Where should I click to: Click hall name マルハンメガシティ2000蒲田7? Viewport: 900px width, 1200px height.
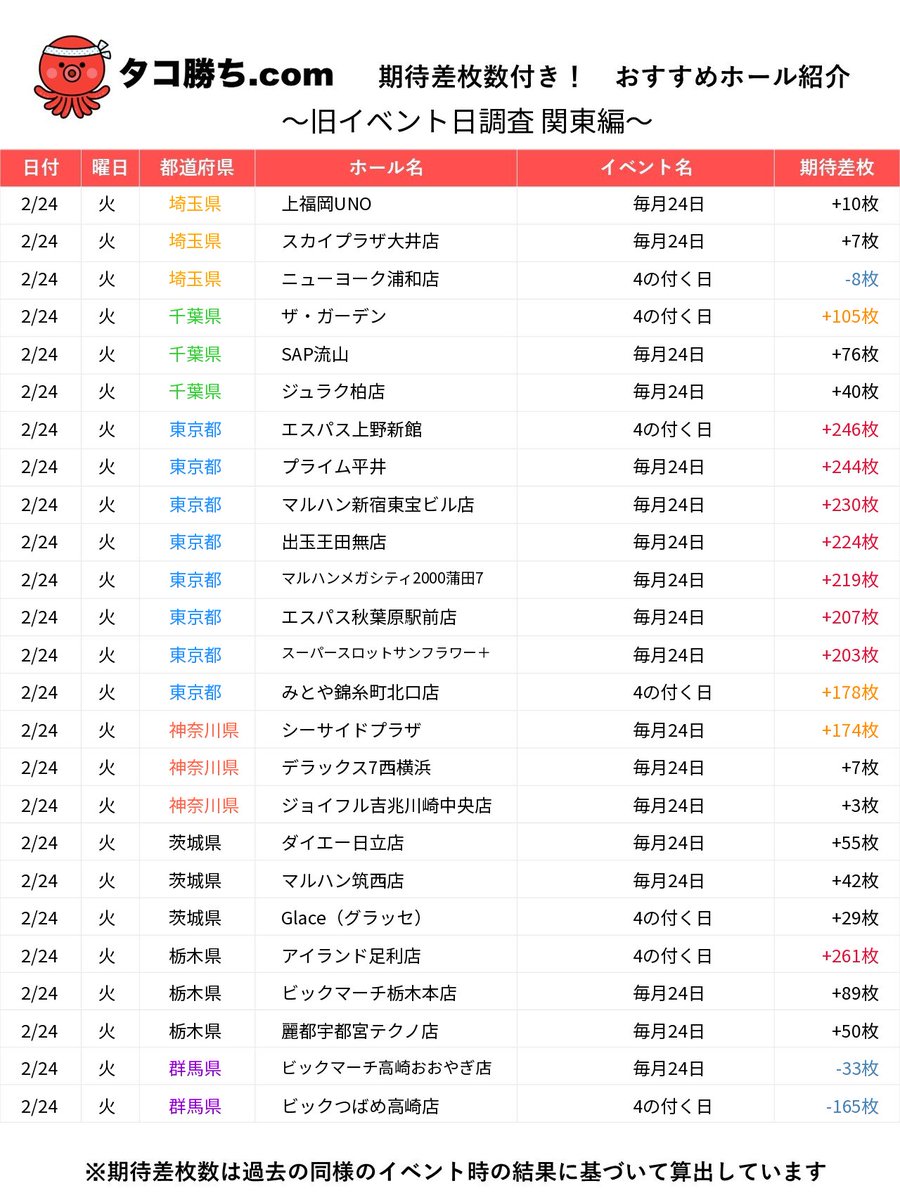pos(384,580)
